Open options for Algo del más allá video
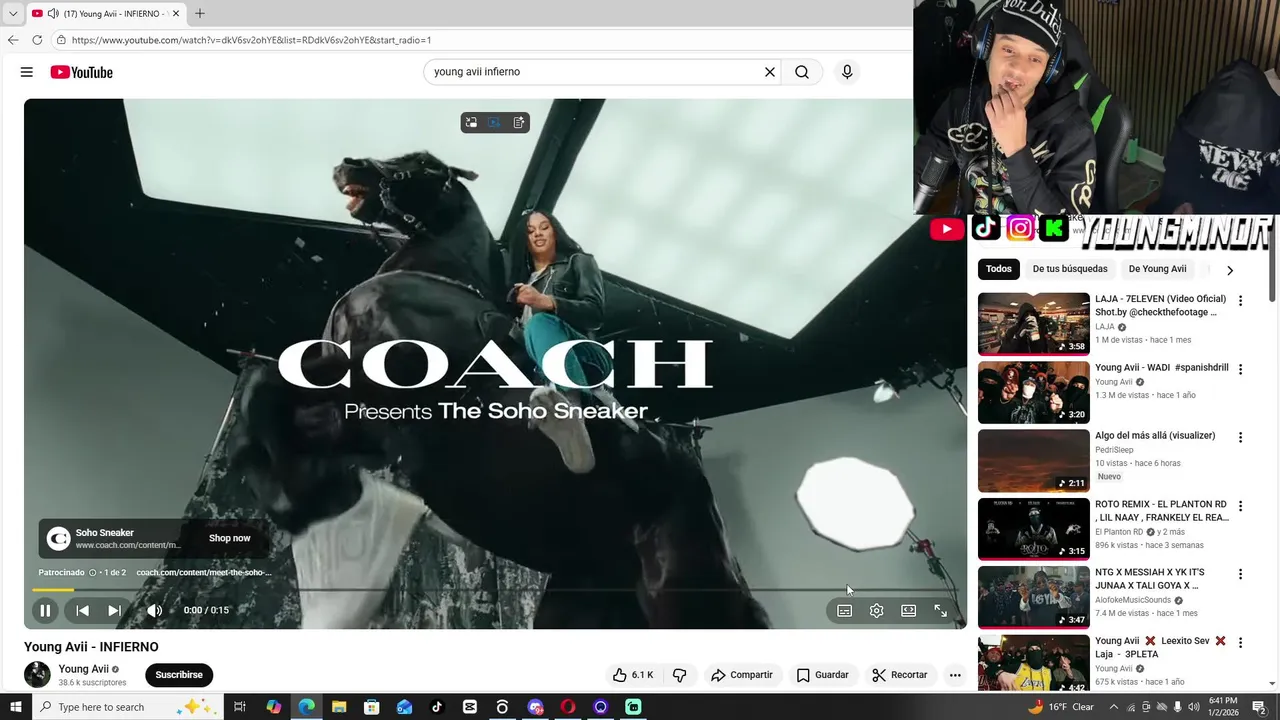 1241,437
